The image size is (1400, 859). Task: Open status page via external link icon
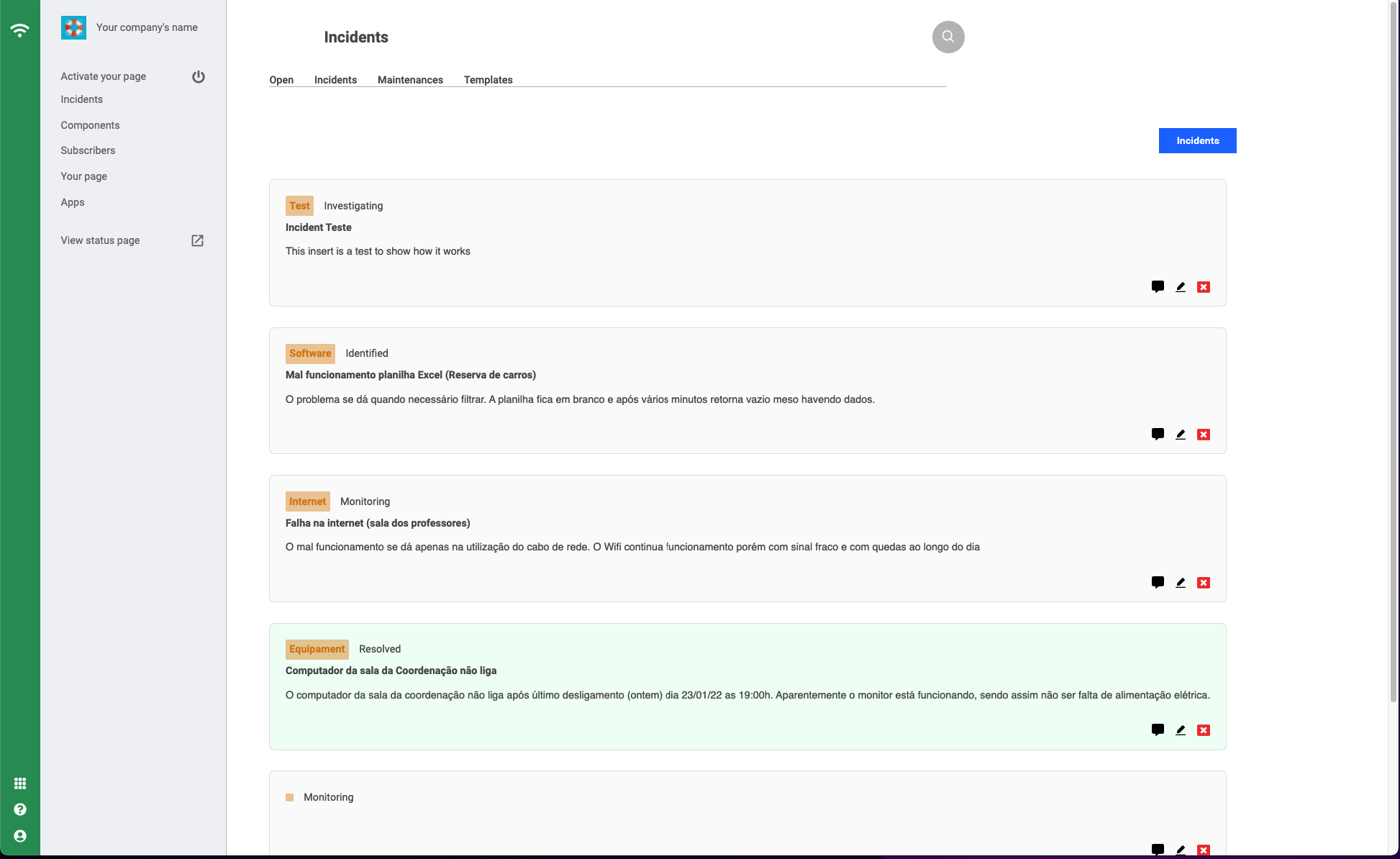coord(197,240)
